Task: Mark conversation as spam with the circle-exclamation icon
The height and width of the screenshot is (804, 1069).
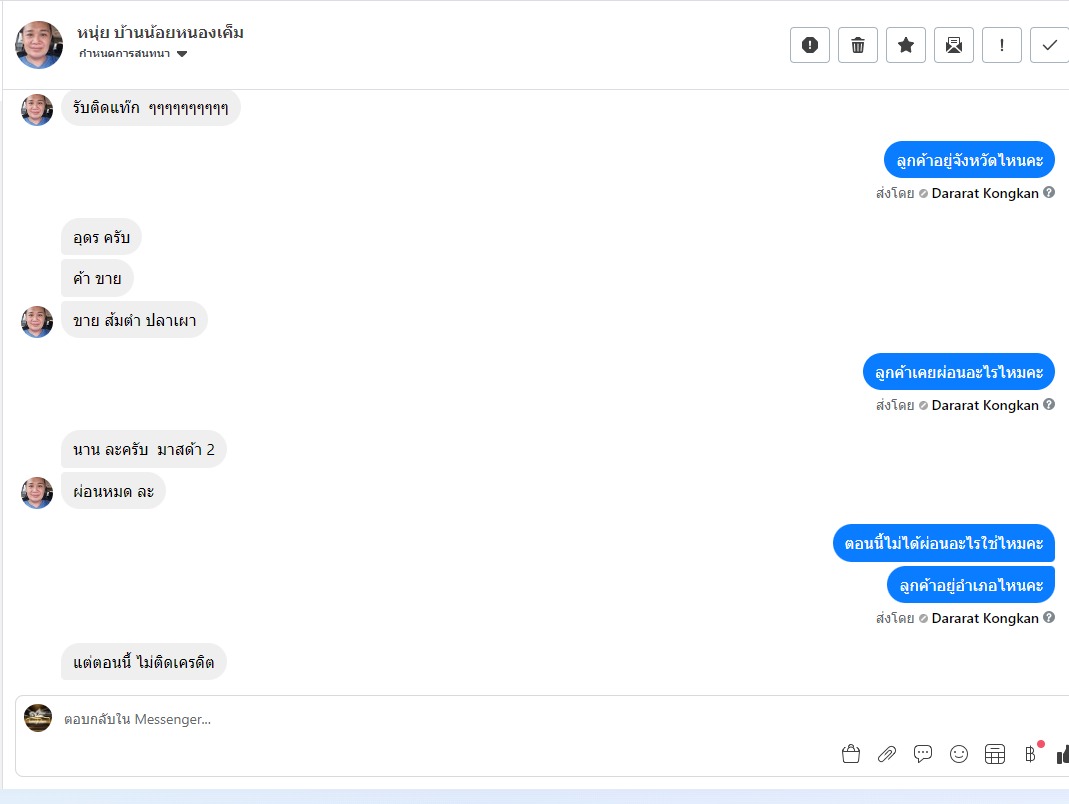Action: (x=809, y=45)
